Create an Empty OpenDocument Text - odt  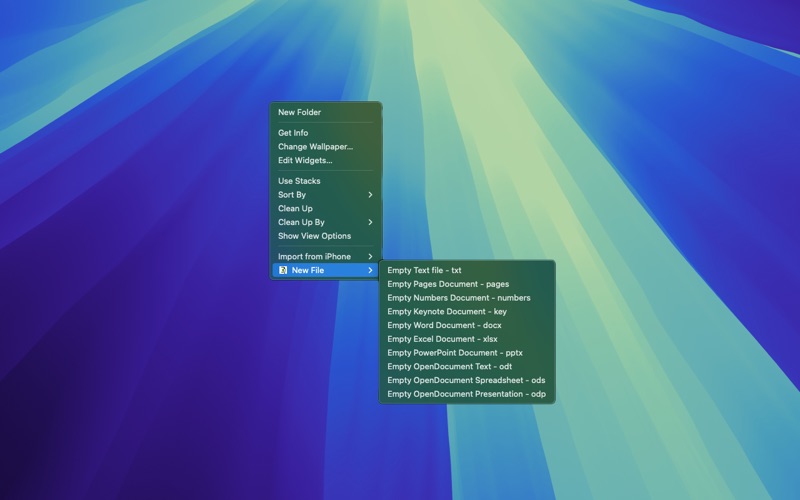[467, 367]
